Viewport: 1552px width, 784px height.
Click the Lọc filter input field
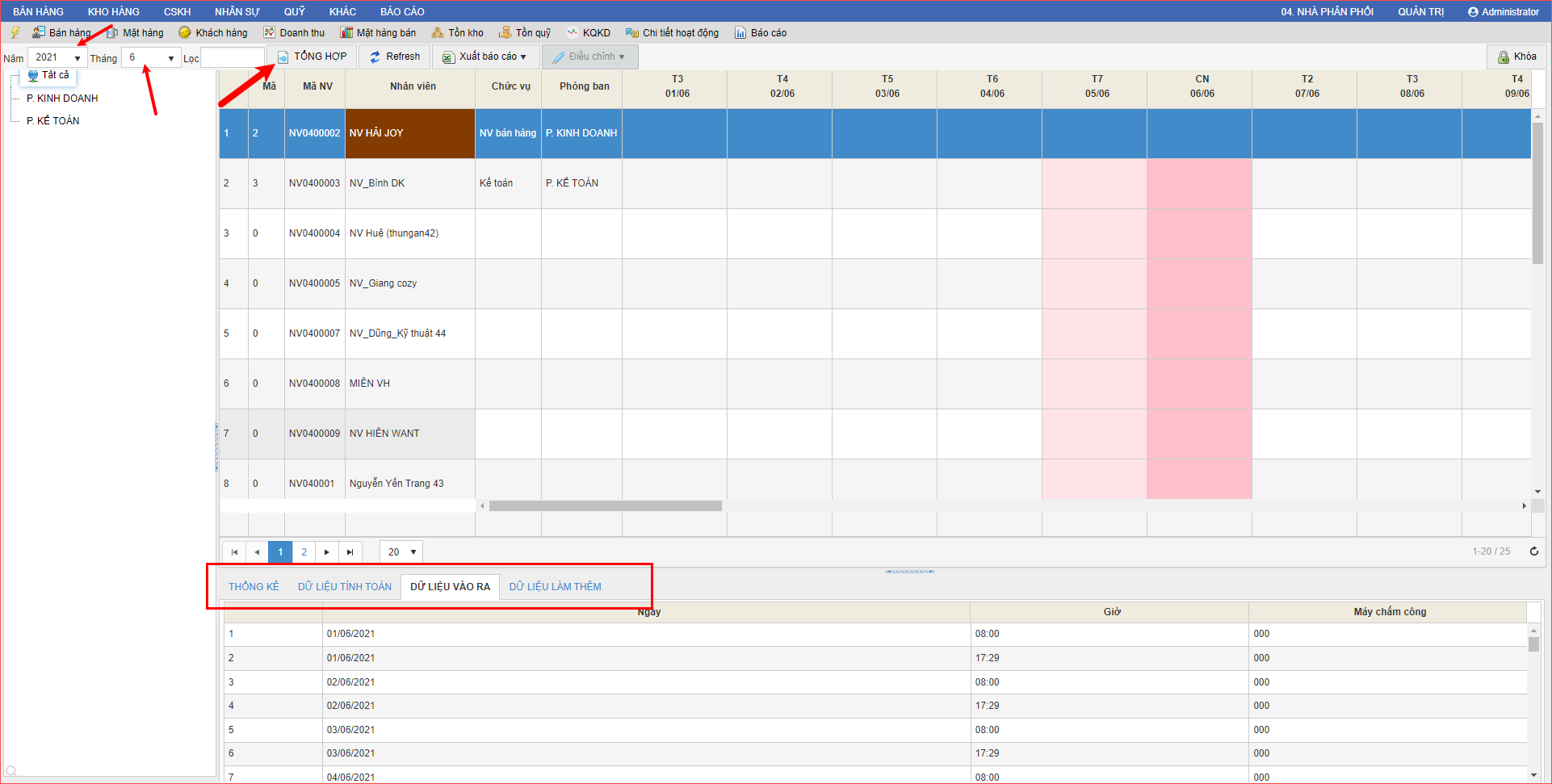(232, 58)
